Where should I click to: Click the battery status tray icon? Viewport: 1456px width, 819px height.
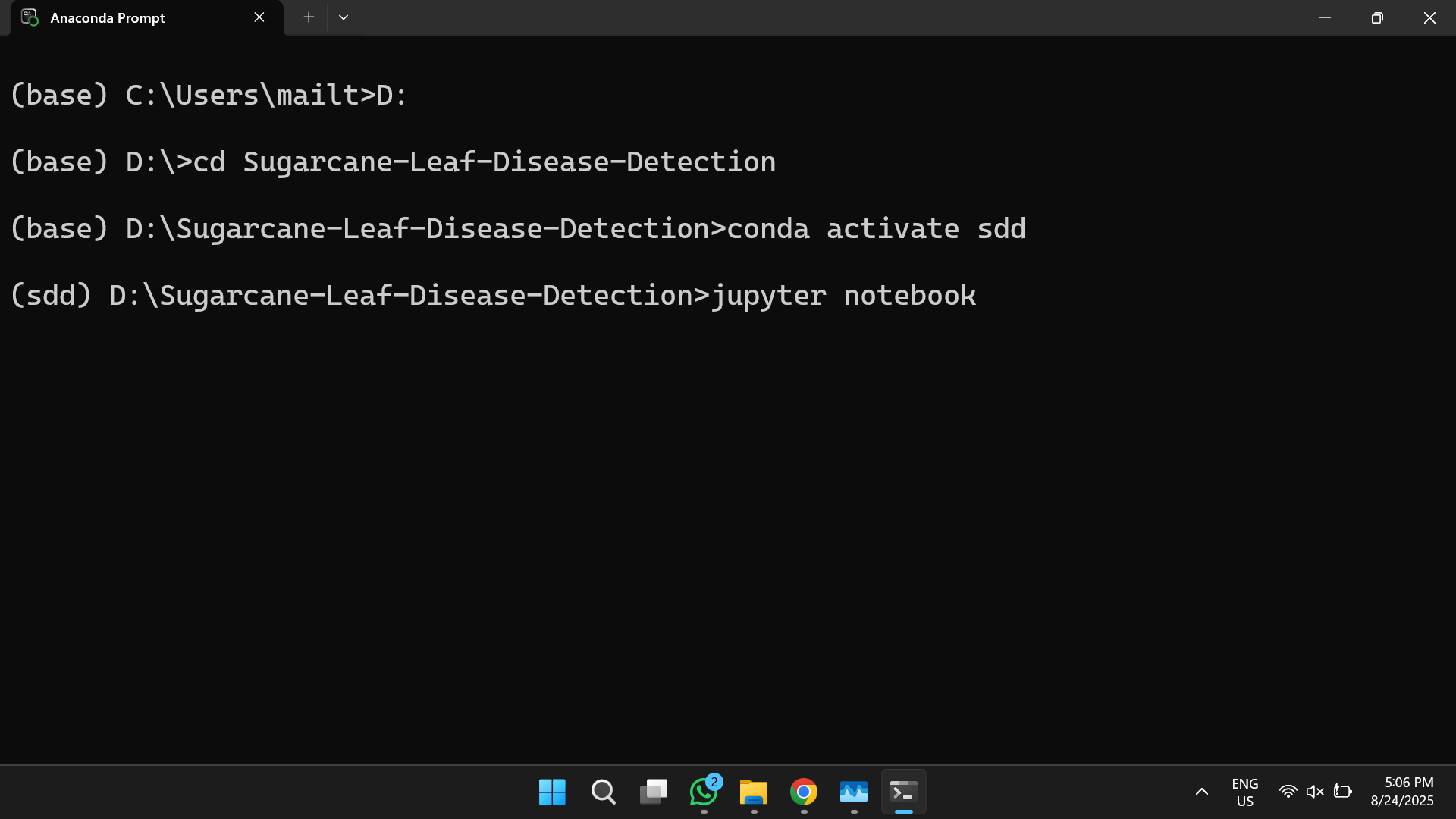[x=1342, y=792]
